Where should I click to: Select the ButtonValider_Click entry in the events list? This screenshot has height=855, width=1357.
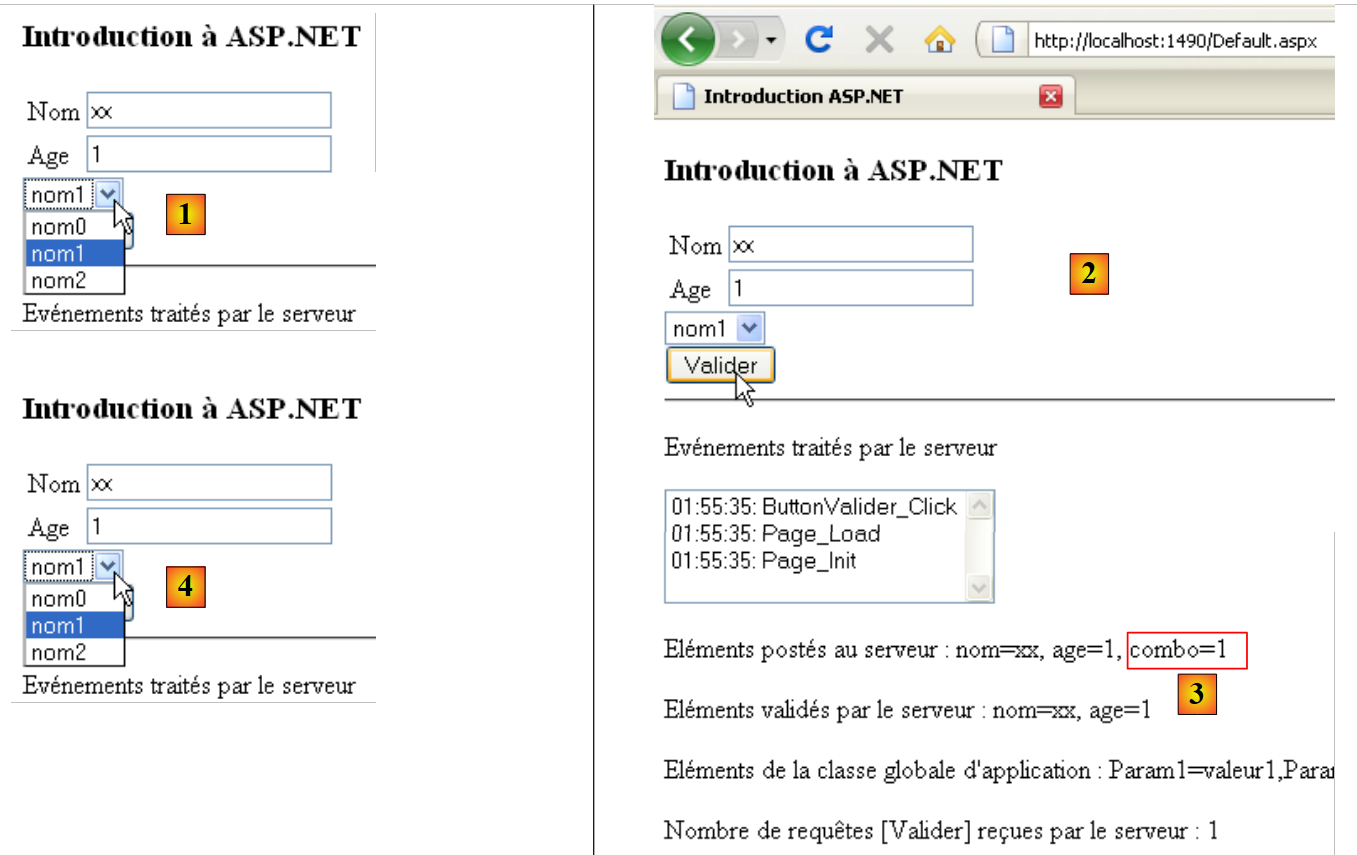[x=814, y=507]
